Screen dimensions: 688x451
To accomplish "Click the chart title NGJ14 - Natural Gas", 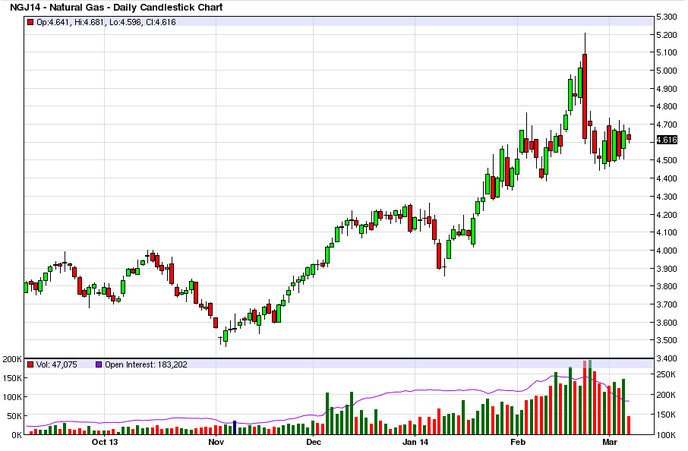I will 117,7.
